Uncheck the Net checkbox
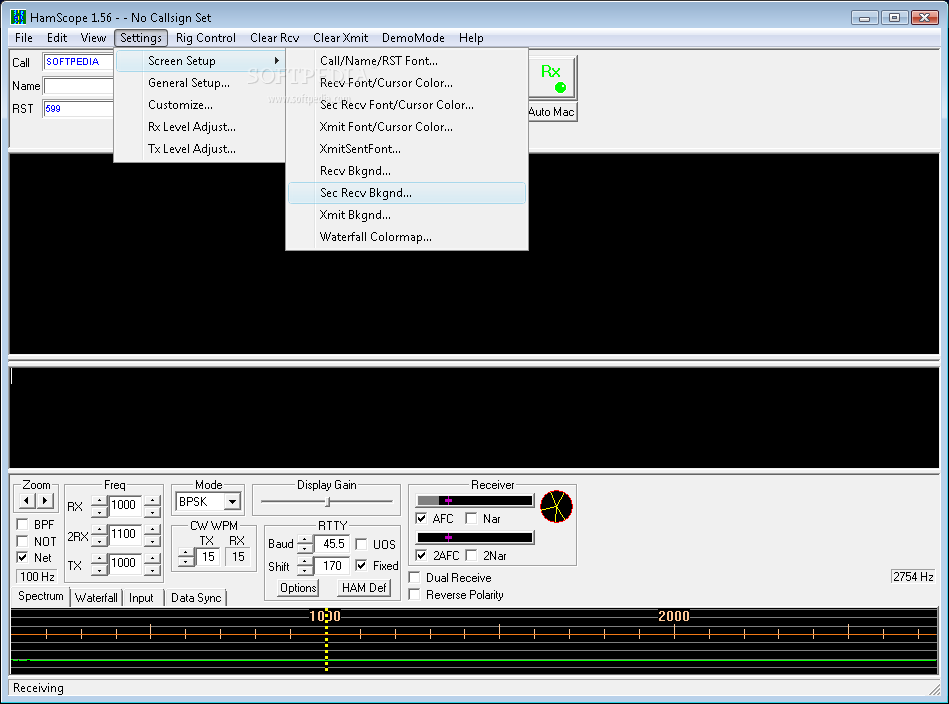 pyautogui.click(x=22, y=558)
